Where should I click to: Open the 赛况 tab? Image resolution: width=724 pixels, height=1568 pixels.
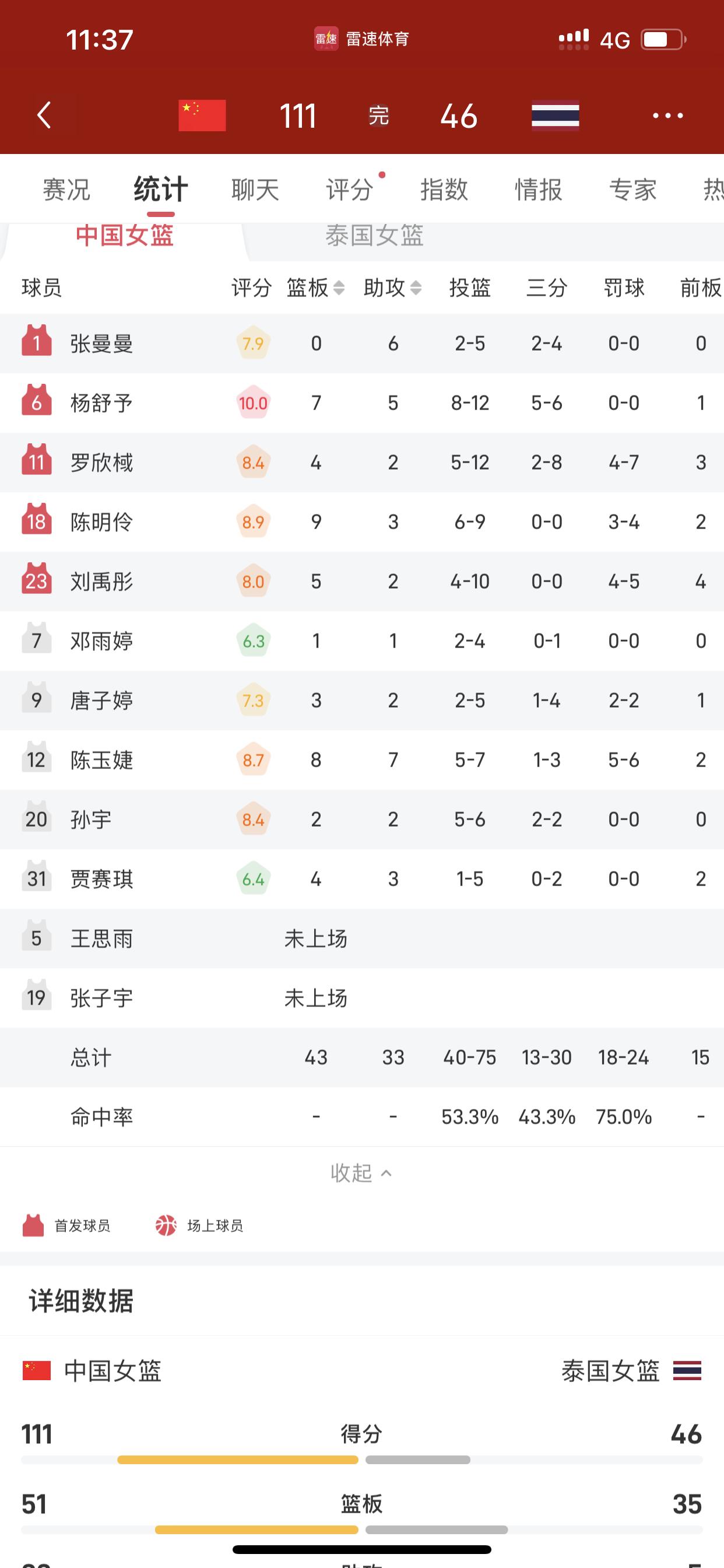click(66, 190)
